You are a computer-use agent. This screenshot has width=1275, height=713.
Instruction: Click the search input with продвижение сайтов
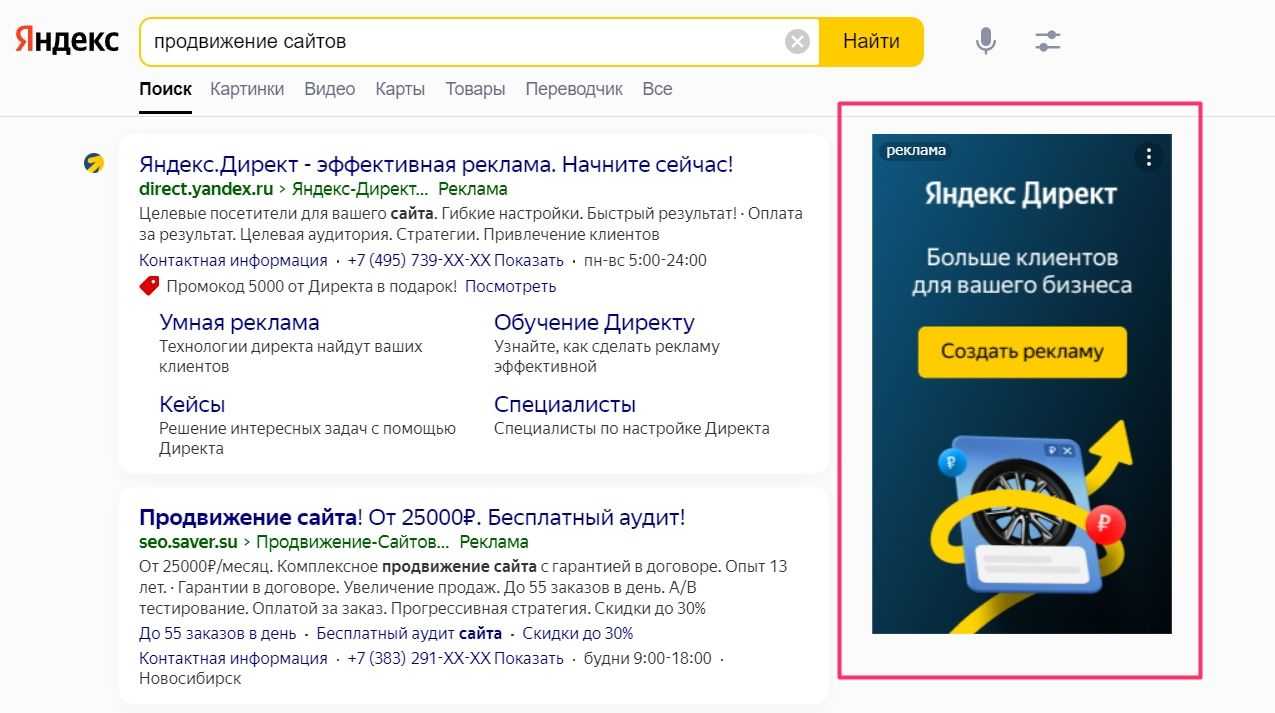point(460,42)
